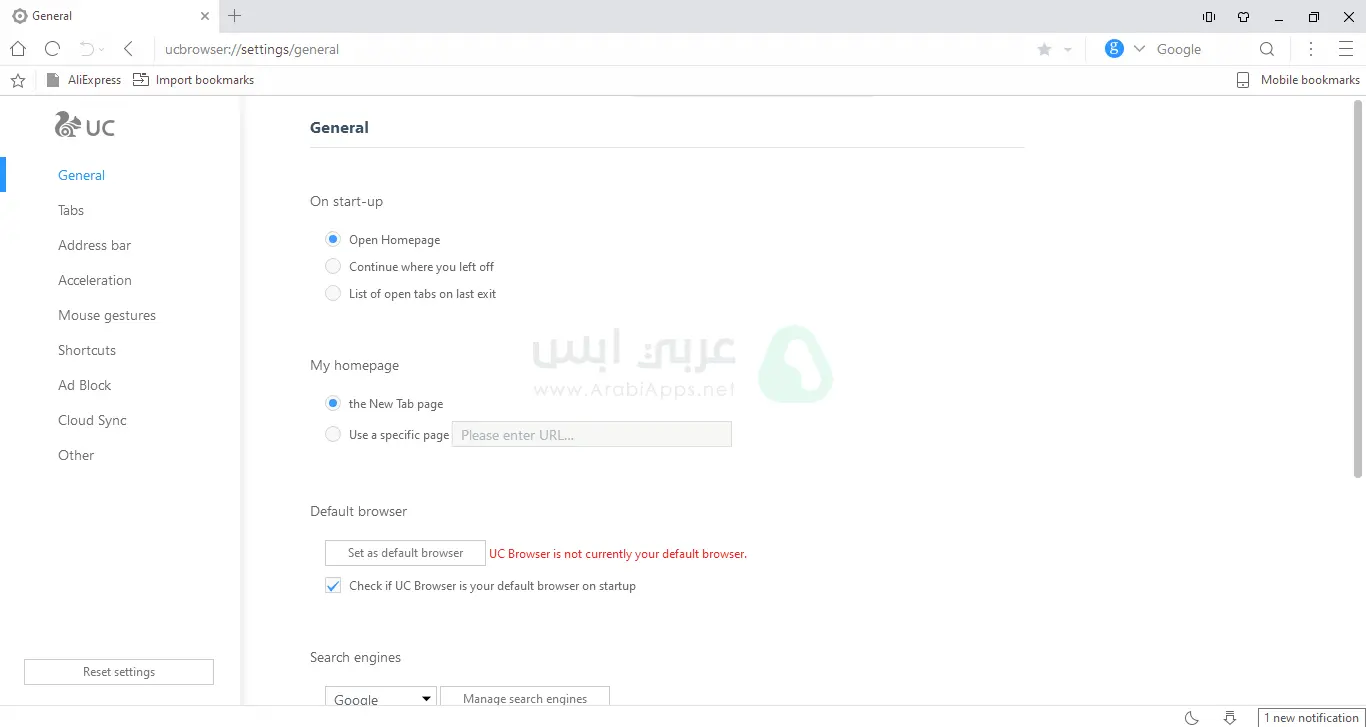
Task: Toggle night mode with the moon icon
Action: pos(1192,718)
